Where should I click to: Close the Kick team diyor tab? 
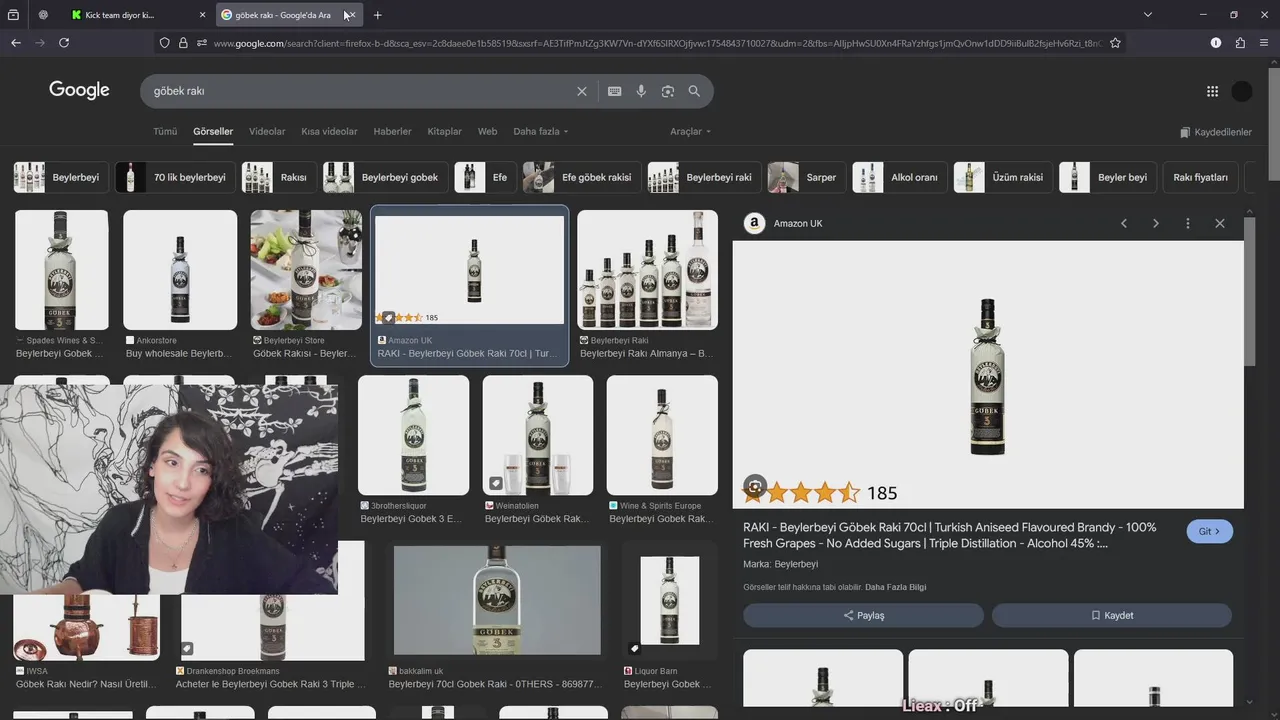[202, 15]
